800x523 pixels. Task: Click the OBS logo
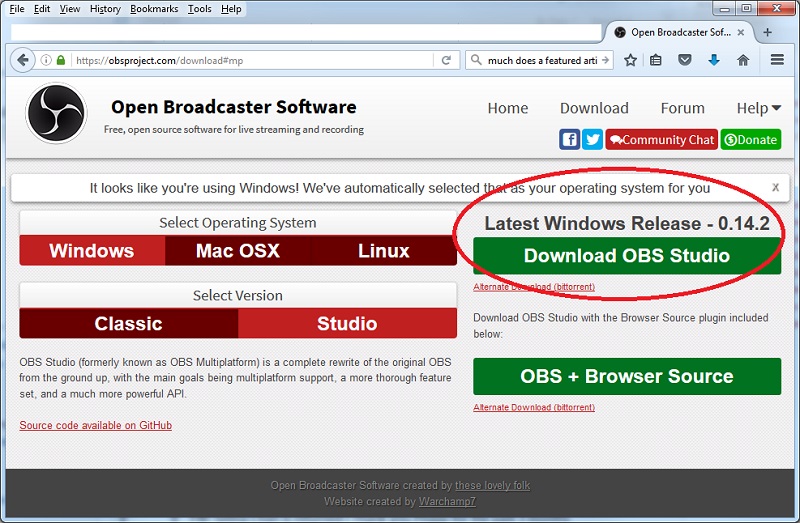click(56, 113)
